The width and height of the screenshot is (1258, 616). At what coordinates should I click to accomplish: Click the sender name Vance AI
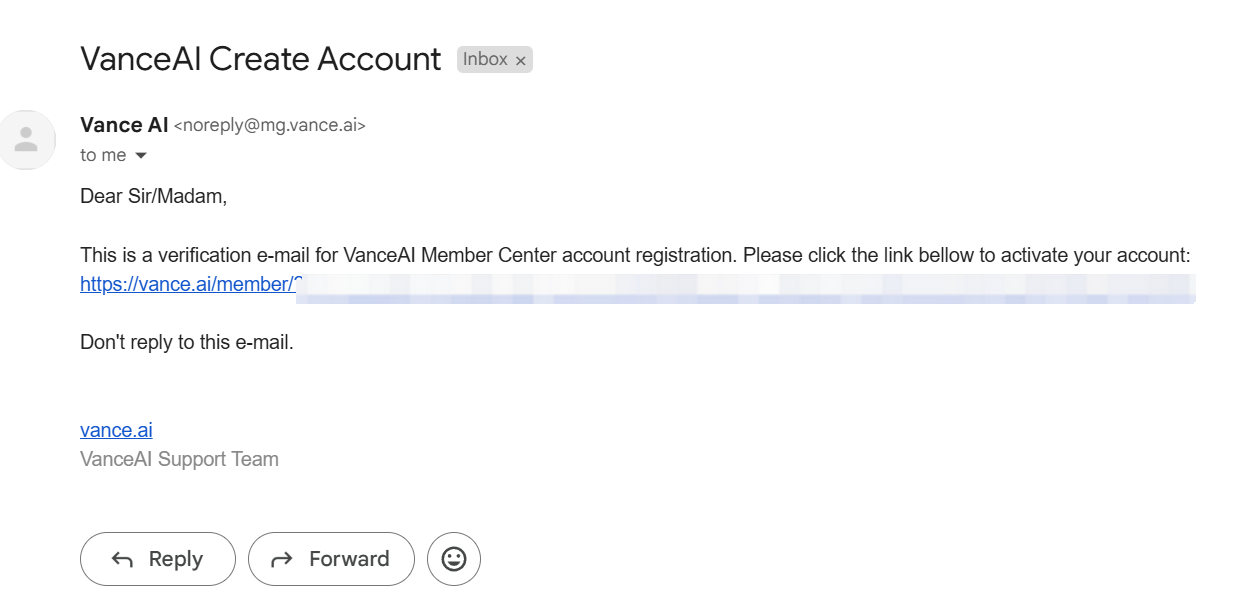click(124, 125)
